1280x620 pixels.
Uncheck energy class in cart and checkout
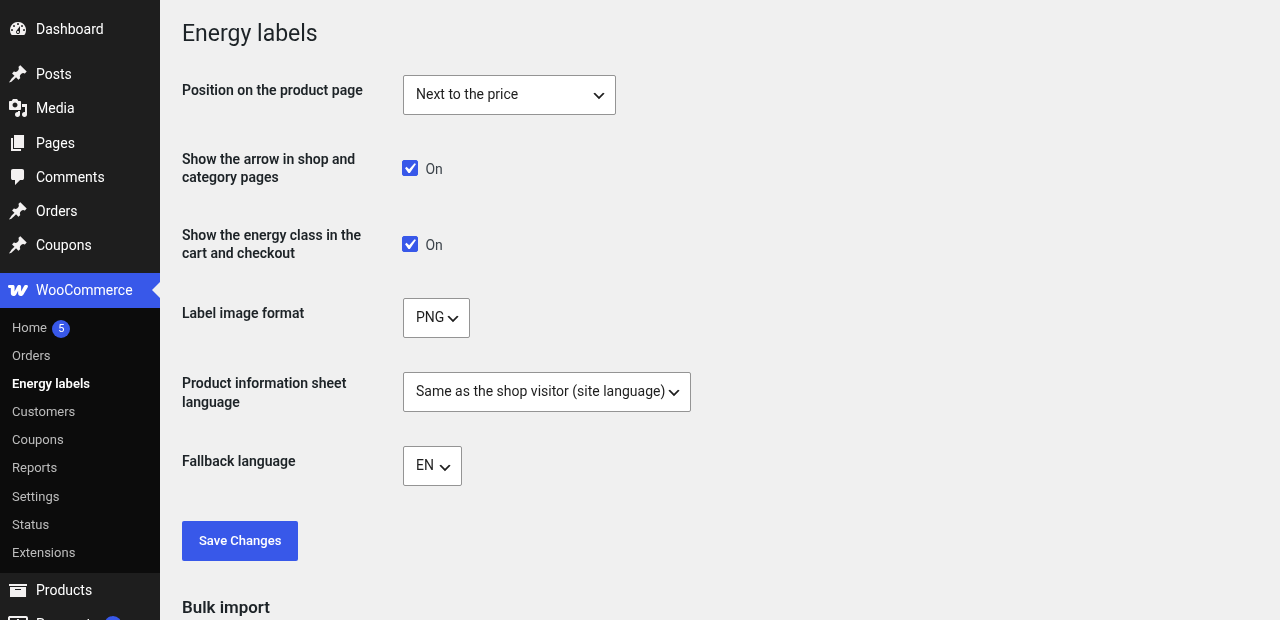point(410,244)
